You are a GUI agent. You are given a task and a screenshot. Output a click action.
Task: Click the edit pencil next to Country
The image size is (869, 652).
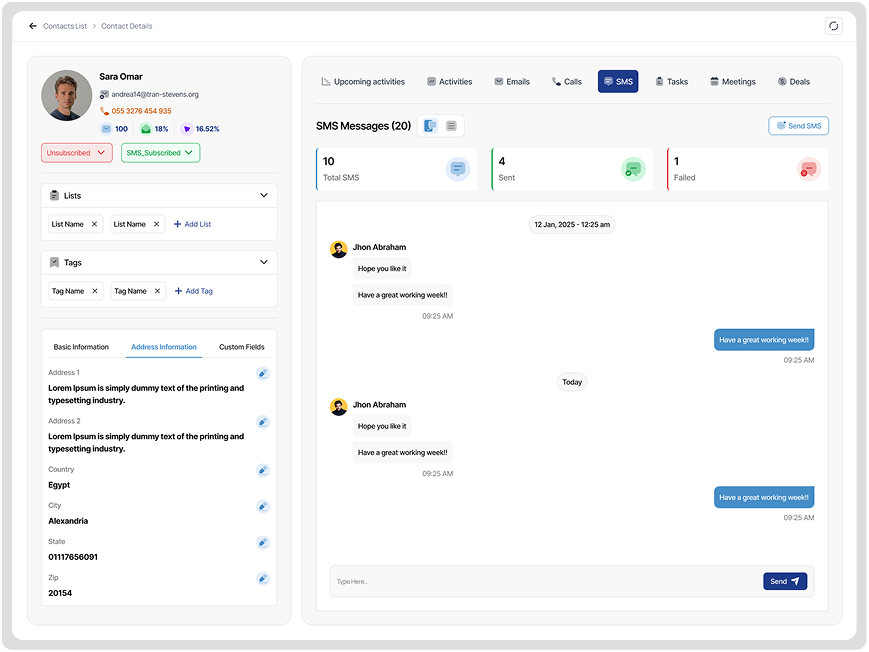[262, 470]
